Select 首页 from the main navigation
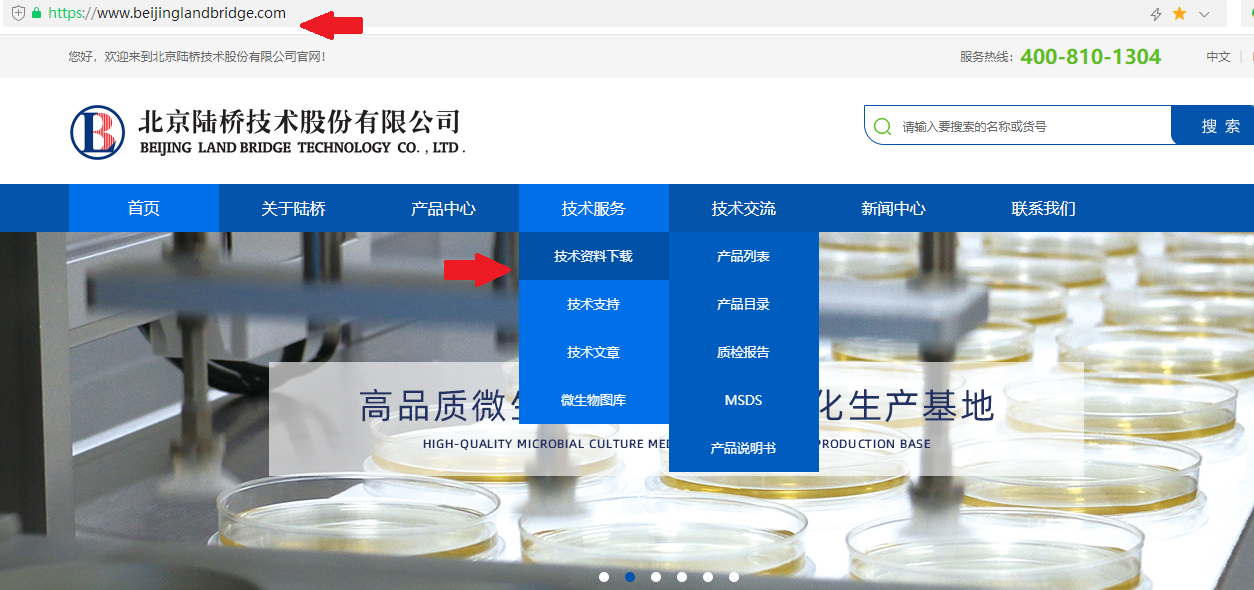This screenshot has width=1254, height=590. coord(143,207)
